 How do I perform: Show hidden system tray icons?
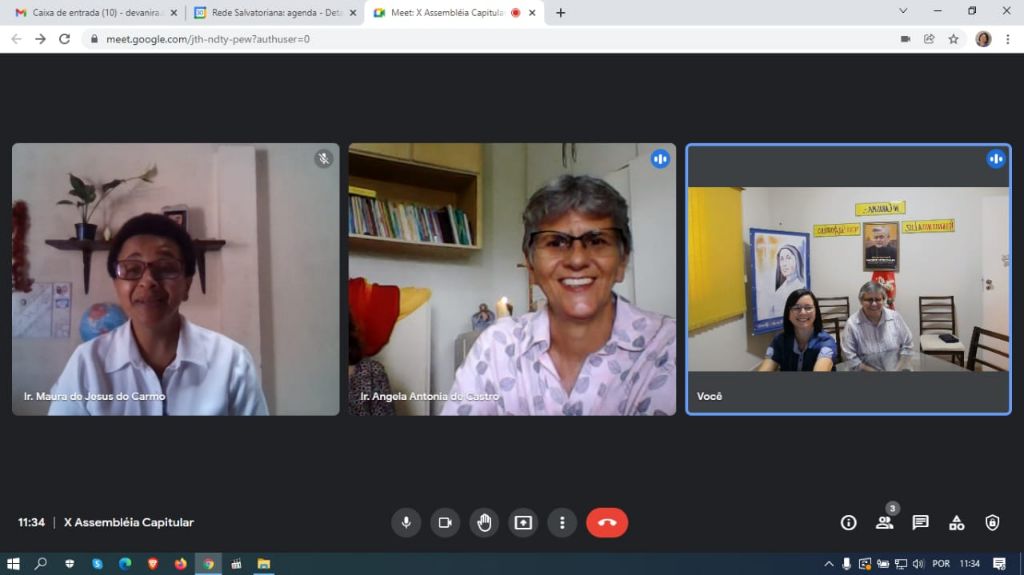point(828,564)
